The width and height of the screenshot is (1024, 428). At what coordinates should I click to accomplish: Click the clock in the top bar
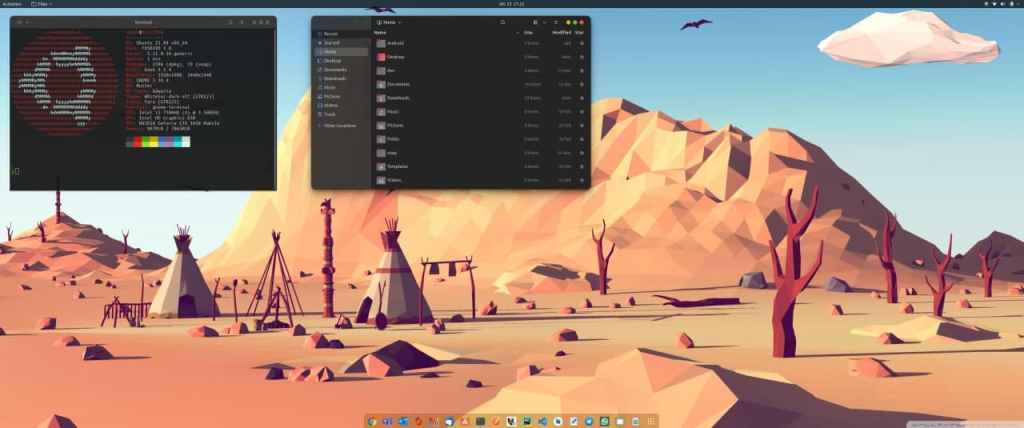point(511,4)
